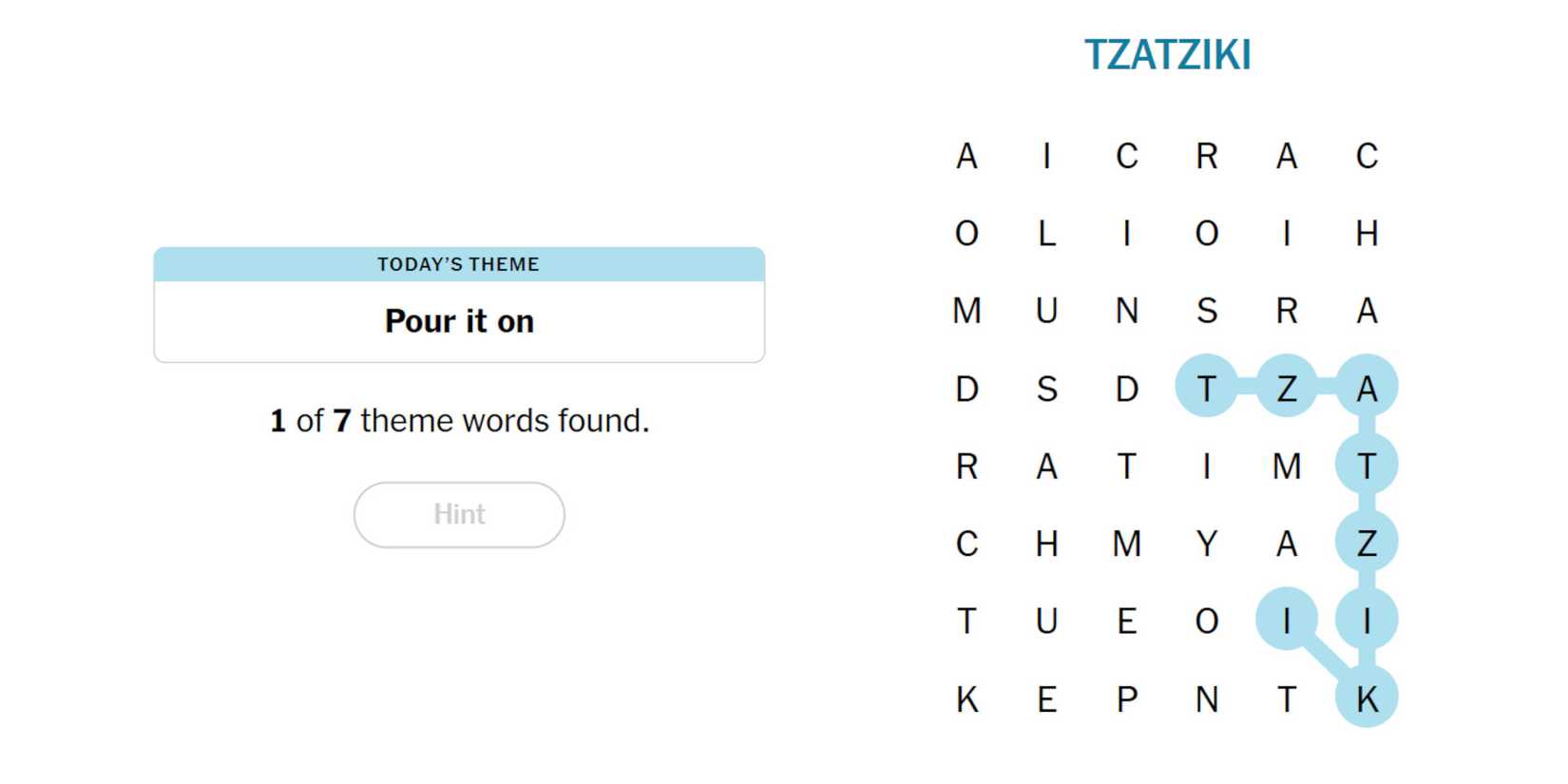Tap the N between U and S
The image size is (1568, 784).
[1127, 311]
